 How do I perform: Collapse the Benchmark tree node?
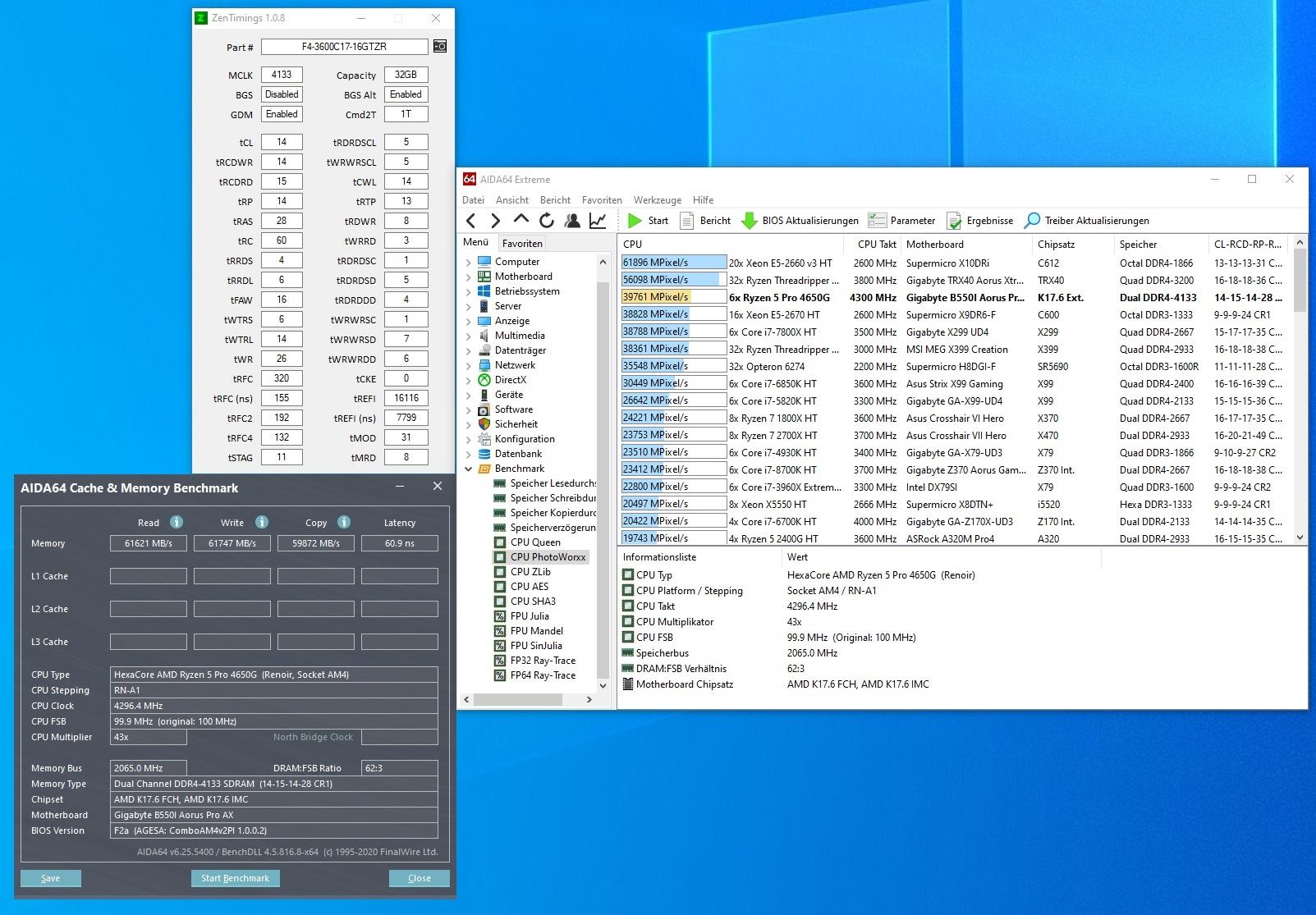[x=469, y=469]
